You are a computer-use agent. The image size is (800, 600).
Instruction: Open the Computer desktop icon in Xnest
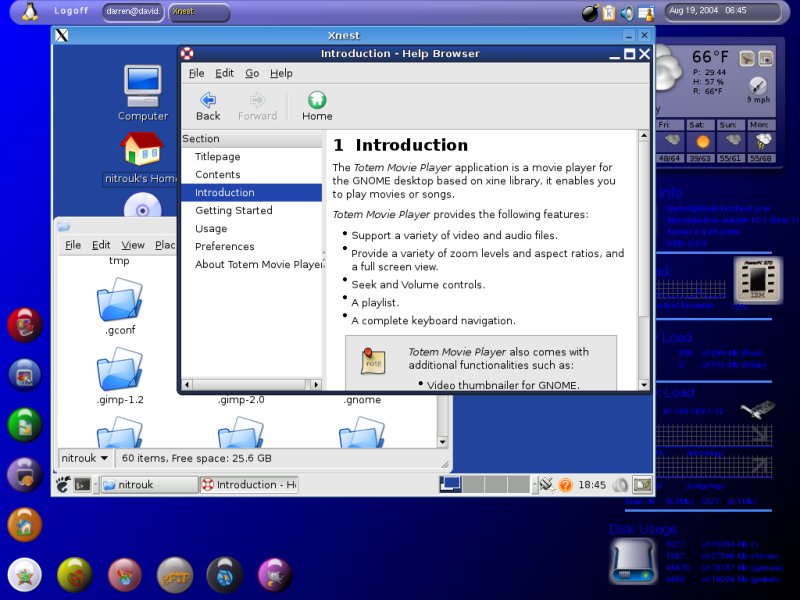point(143,86)
